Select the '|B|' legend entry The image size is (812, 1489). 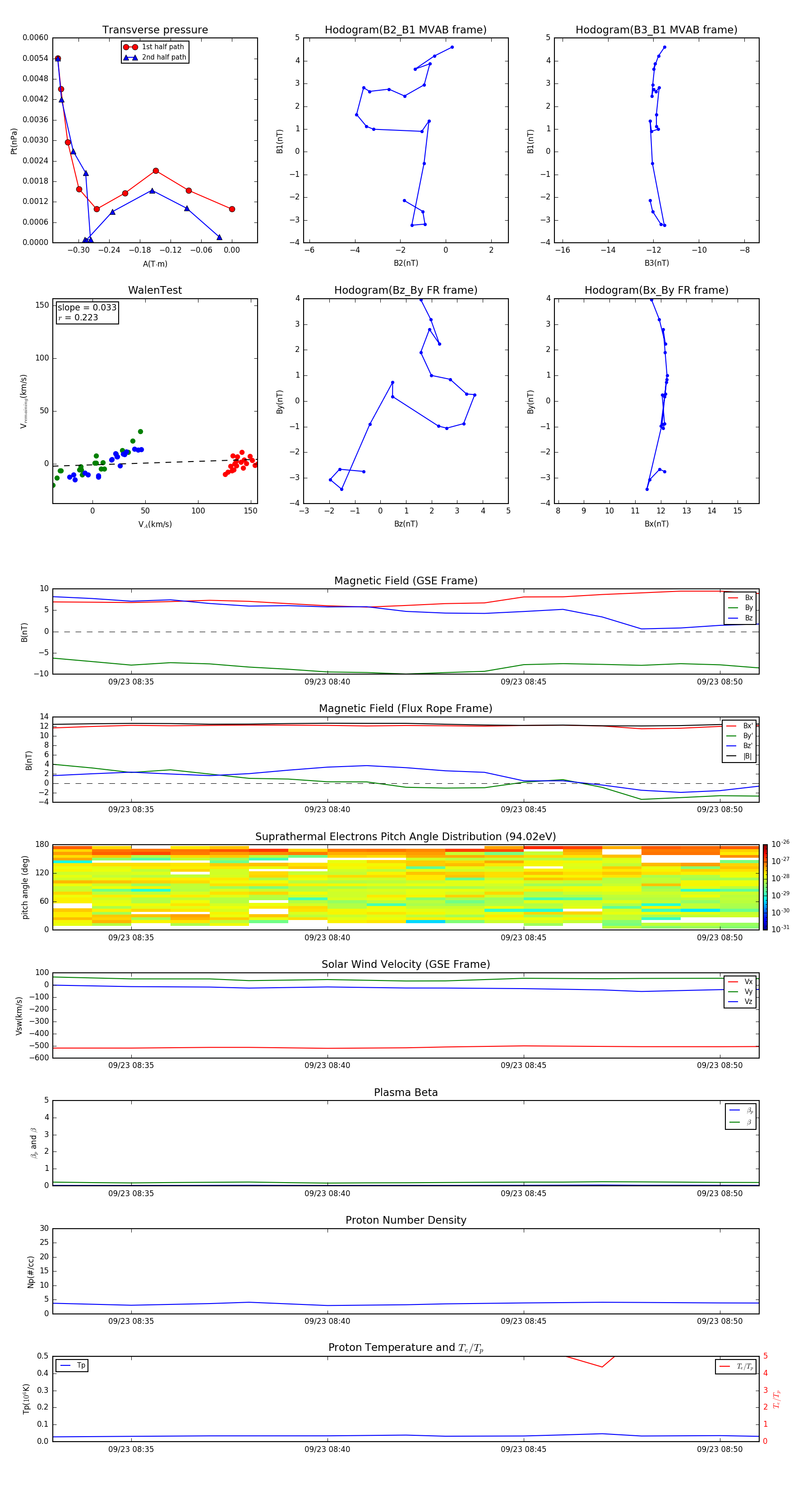[739, 756]
